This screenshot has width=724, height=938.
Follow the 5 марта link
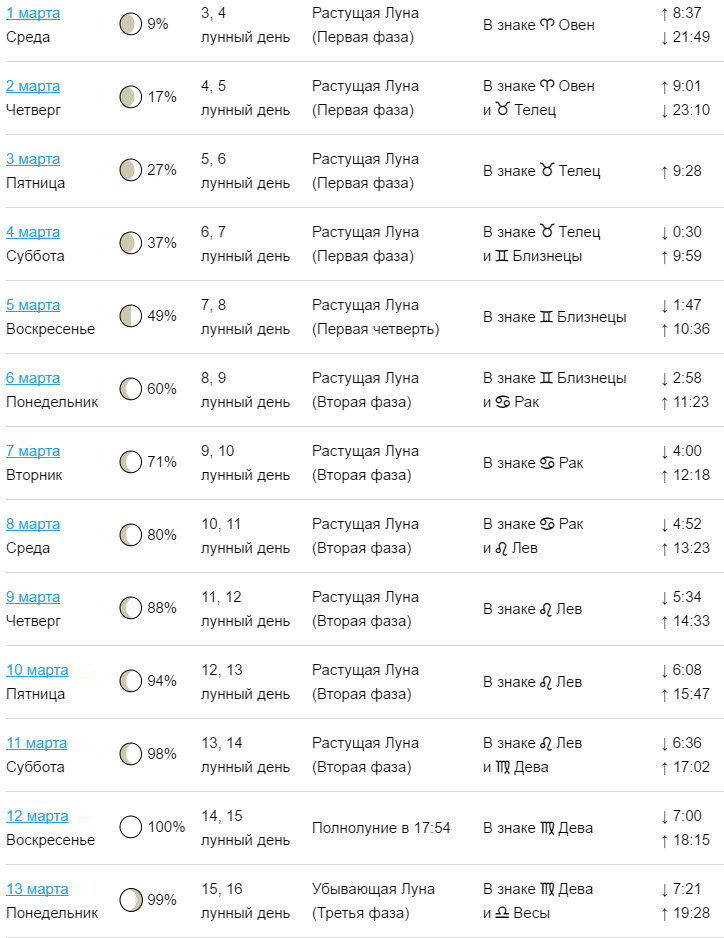(33, 305)
